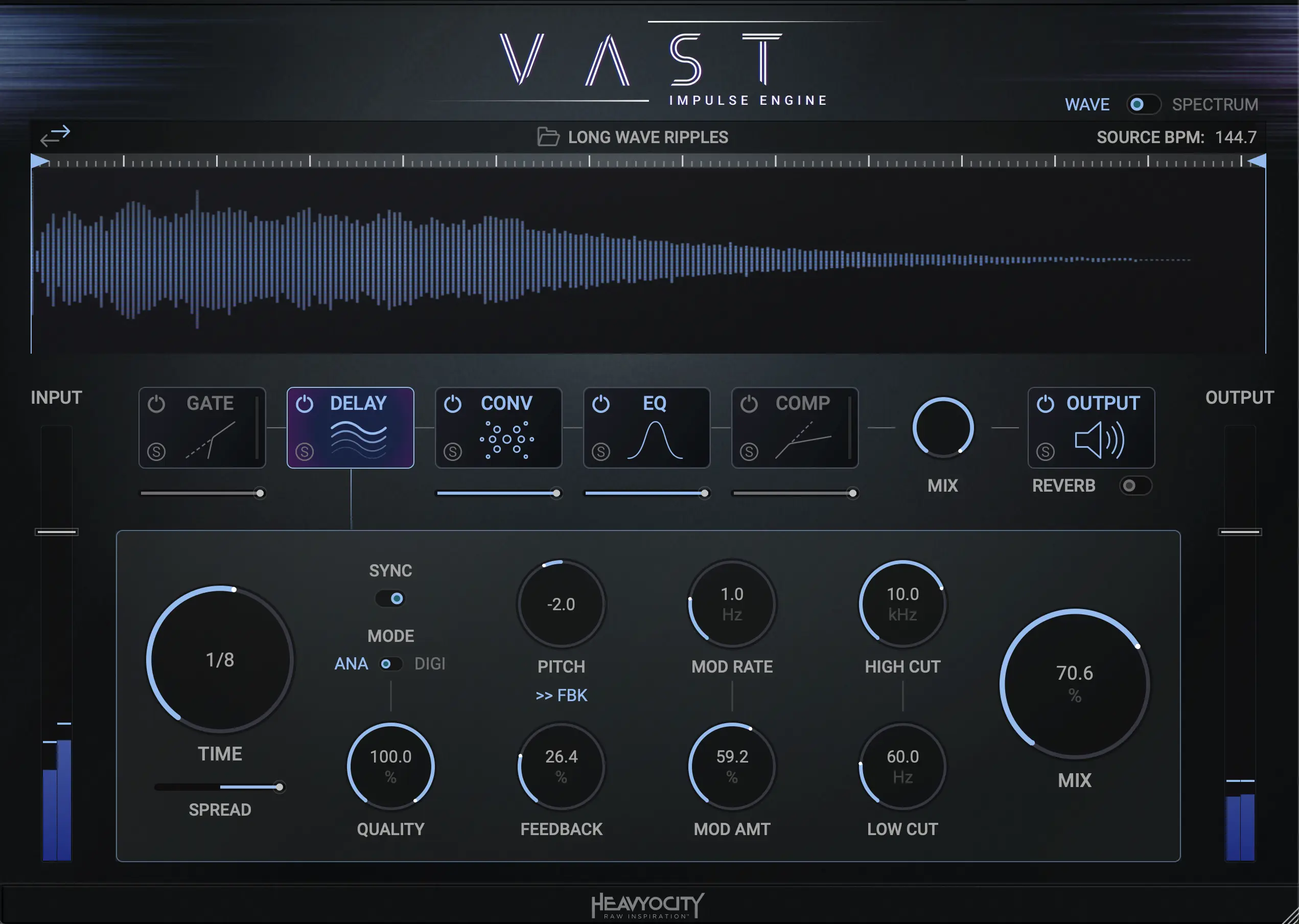Click the HIGH CUT knob at 10.0 kHz
This screenshot has width=1299, height=924.
pos(902,604)
